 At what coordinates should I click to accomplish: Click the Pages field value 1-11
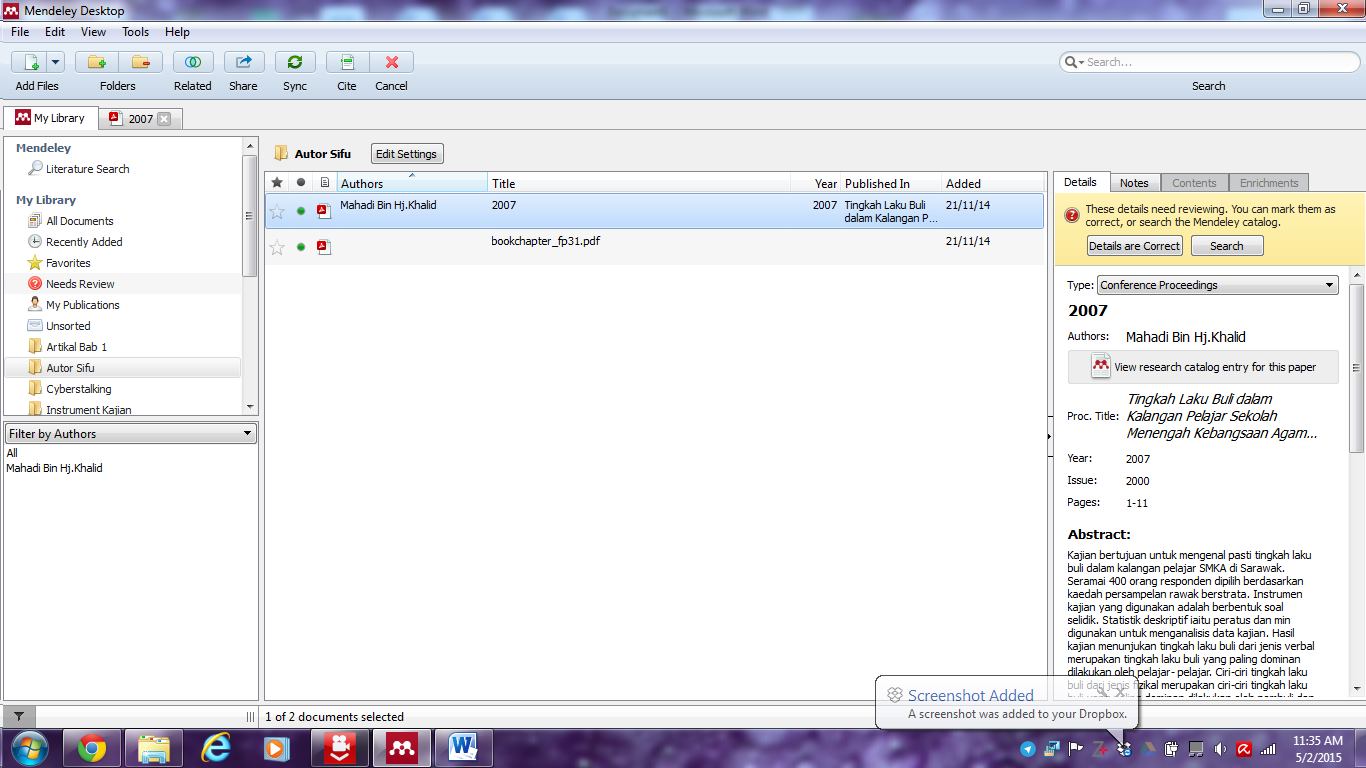[x=1137, y=503]
